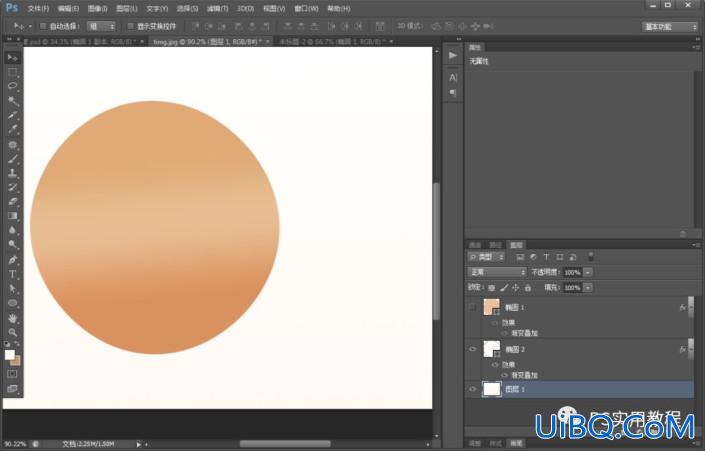Hide the 图层 1 layer
This screenshot has height=451, width=705.
[473, 389]
